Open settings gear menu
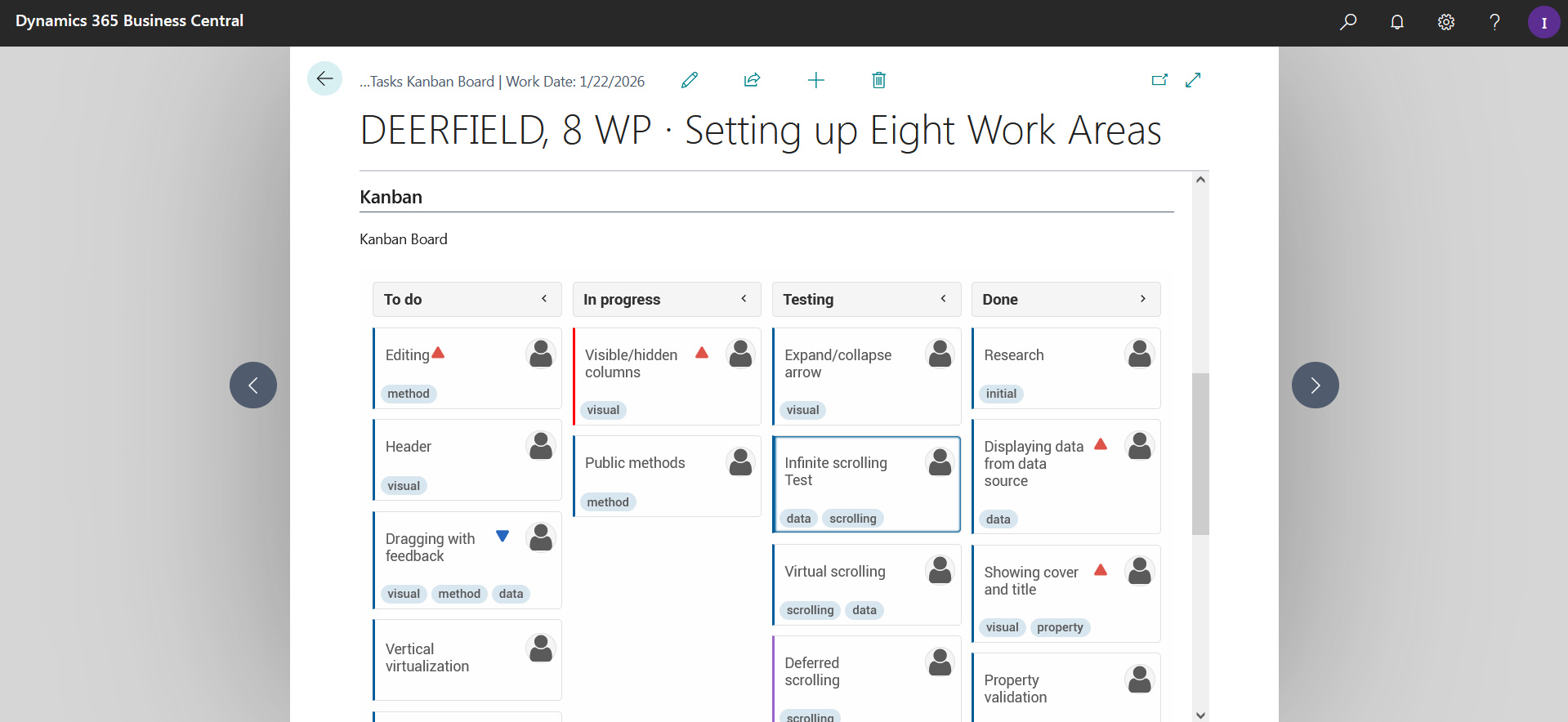Viewport: 1568px width, 722px height. tap(1446, 22)
